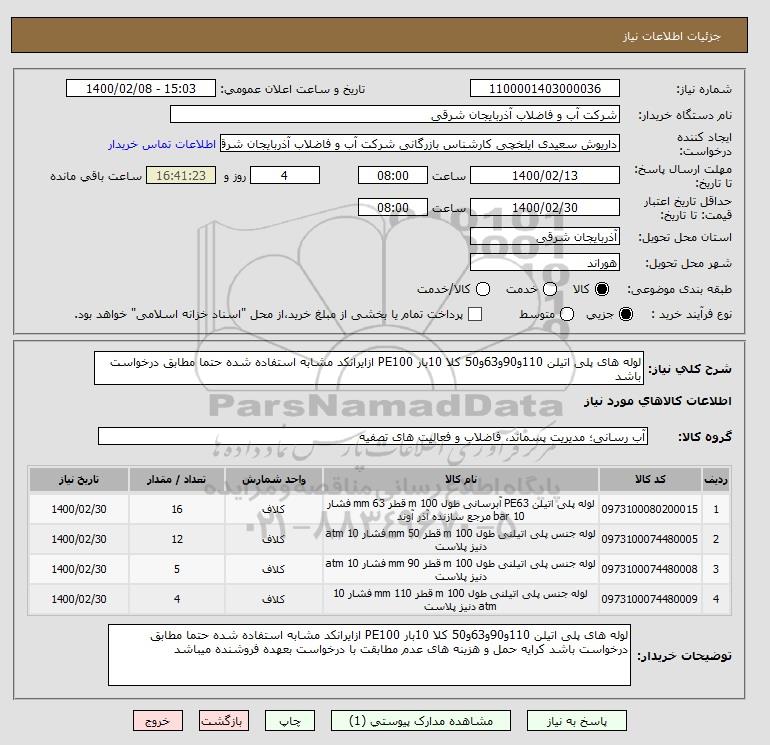Click the PE63 63 mm pipe item name
The width and height of the screenshot is (770, 745).
click(x=461, y=510)
